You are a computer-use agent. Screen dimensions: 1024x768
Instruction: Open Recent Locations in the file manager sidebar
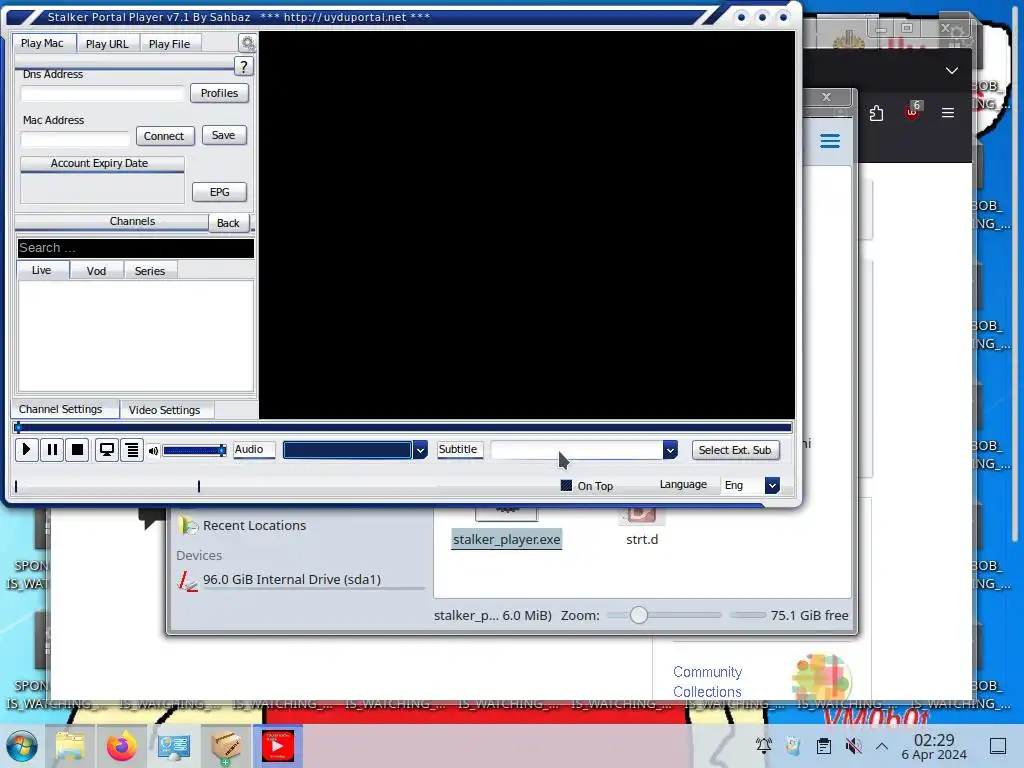point(254,525)
